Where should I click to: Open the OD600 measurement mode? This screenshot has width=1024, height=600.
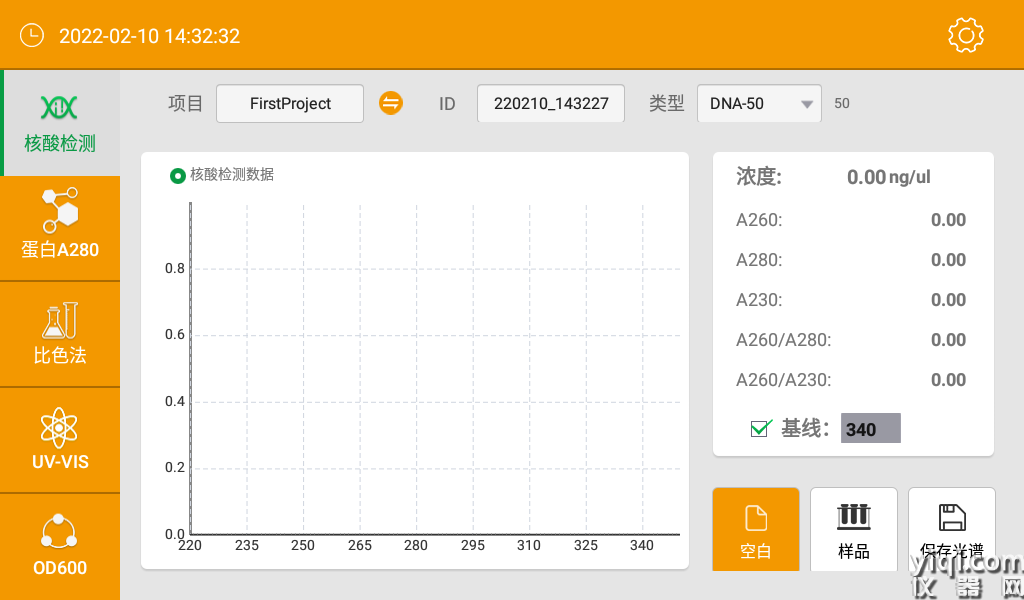tap(60, 546)
